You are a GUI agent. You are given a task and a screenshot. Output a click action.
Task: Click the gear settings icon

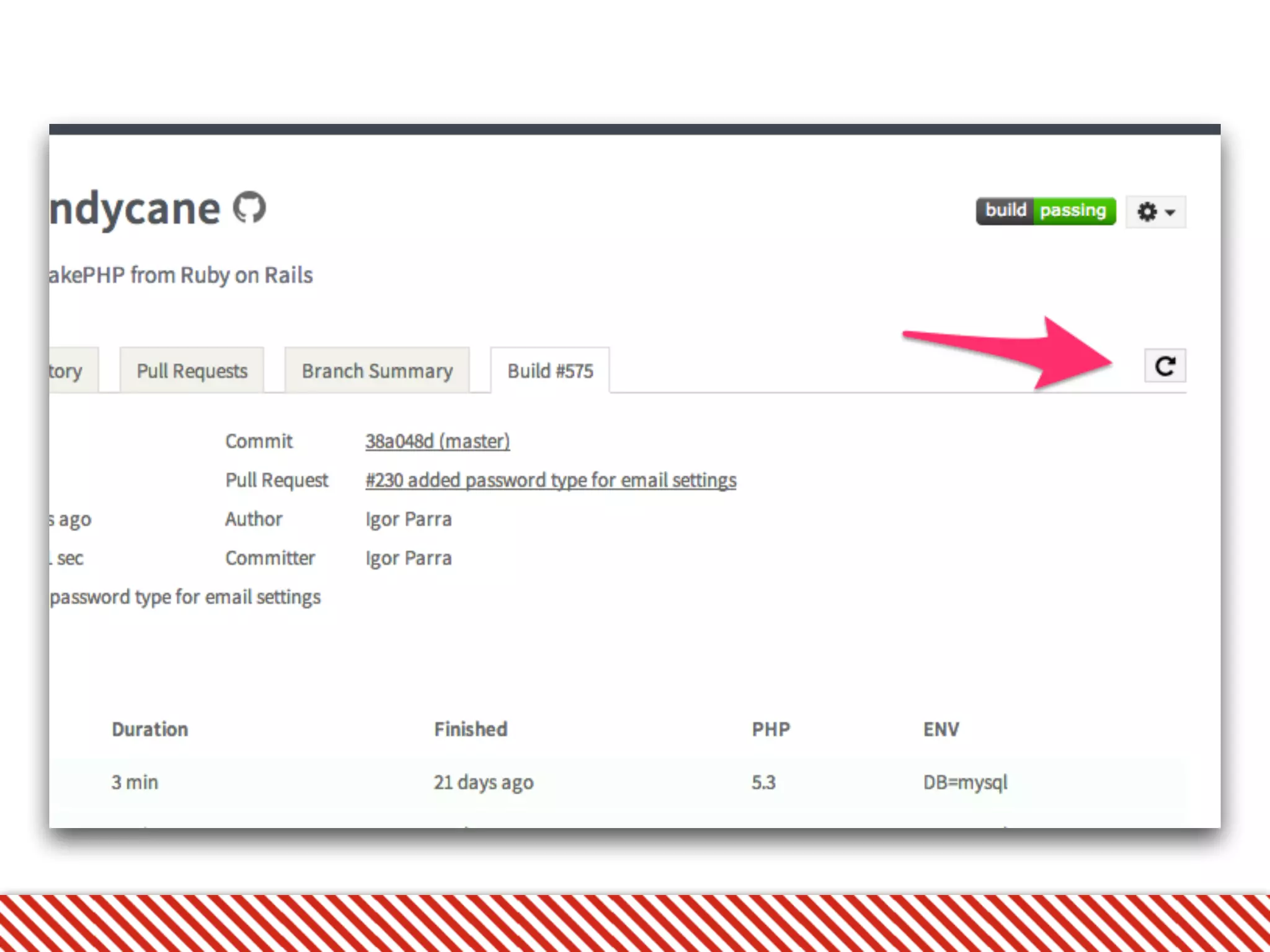click(x=1147, y=212)
